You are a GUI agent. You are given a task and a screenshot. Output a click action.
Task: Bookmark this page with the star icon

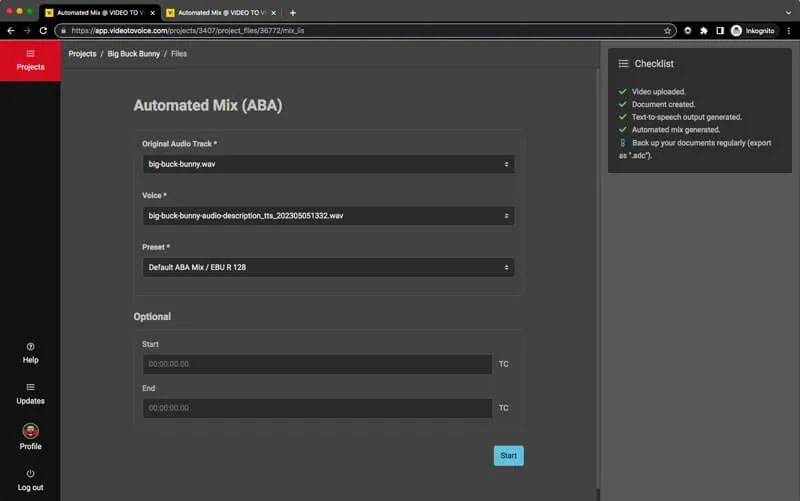click(668, 30)
